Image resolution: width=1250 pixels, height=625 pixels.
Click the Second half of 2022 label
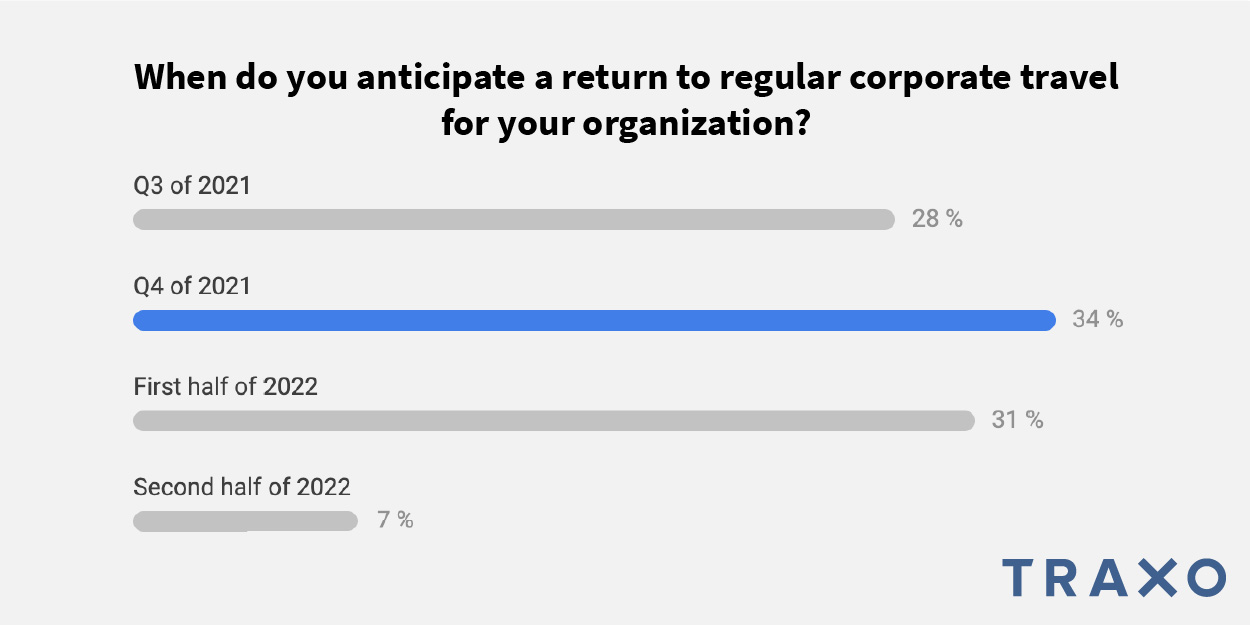tap(242, 487)
